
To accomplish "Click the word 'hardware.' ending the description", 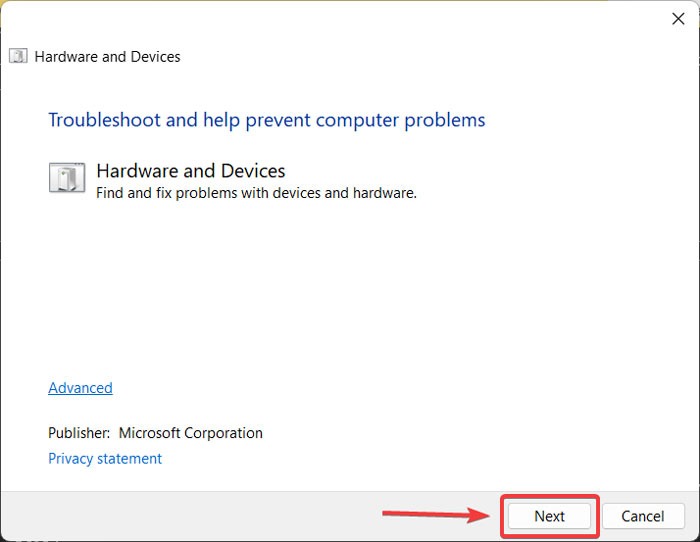I will (x=385, y=193).
